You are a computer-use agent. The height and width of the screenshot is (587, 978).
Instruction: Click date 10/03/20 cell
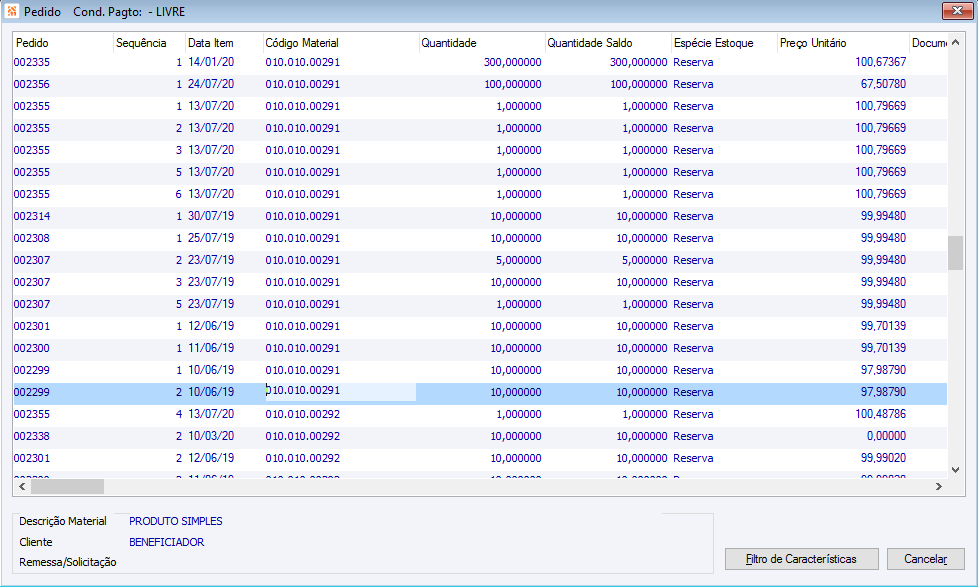tap(211, 436)
